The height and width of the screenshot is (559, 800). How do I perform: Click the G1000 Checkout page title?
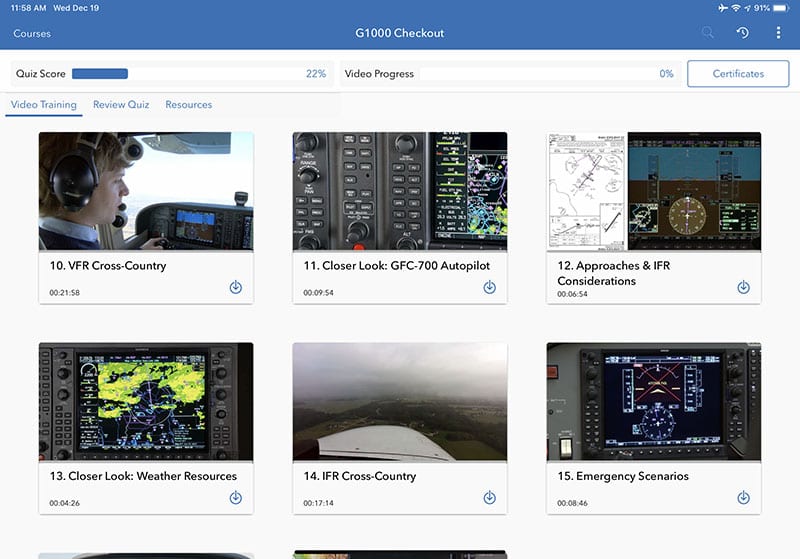coord(399,33)
